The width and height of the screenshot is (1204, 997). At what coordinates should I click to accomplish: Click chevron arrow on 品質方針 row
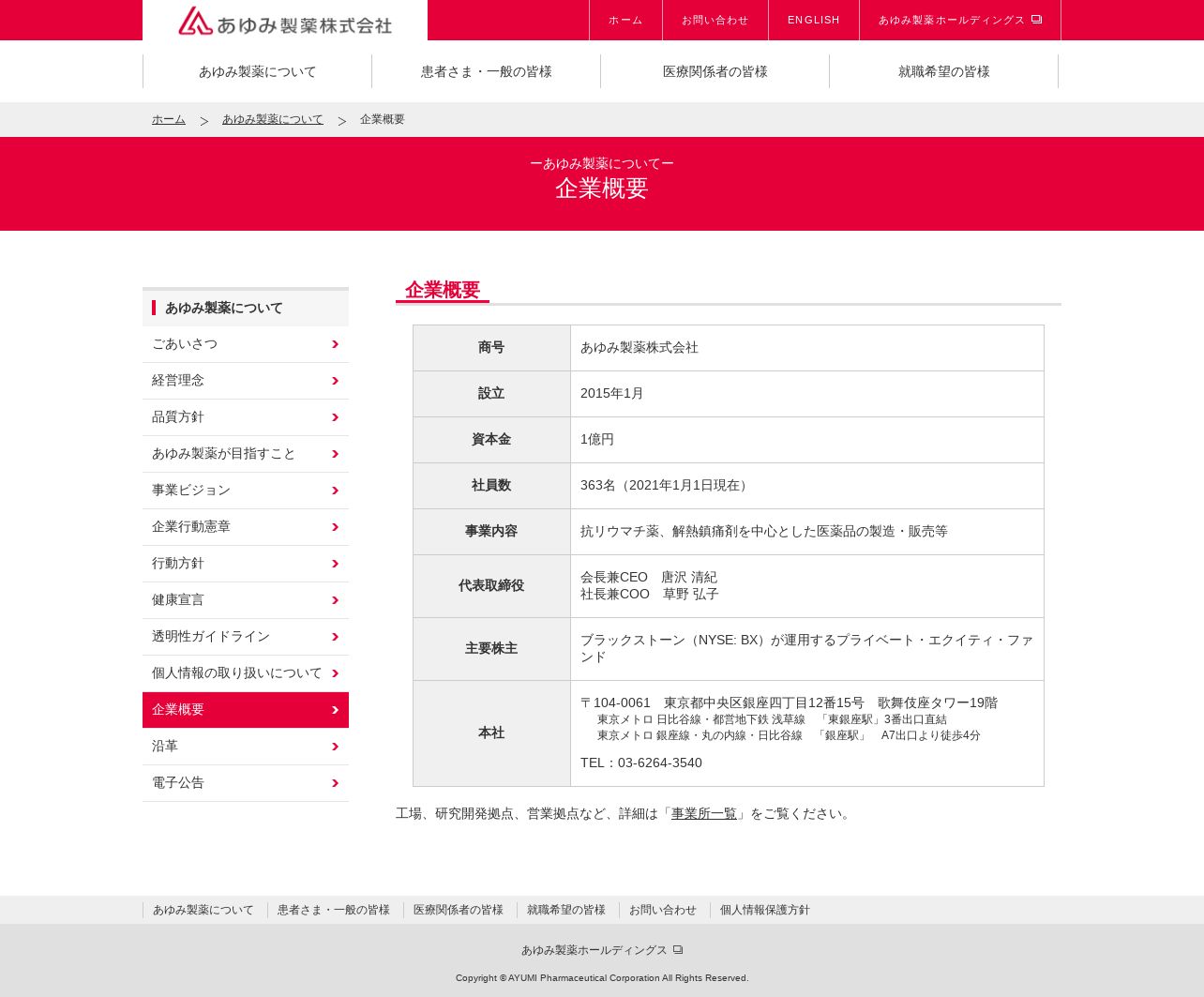(x=335, y=417)
